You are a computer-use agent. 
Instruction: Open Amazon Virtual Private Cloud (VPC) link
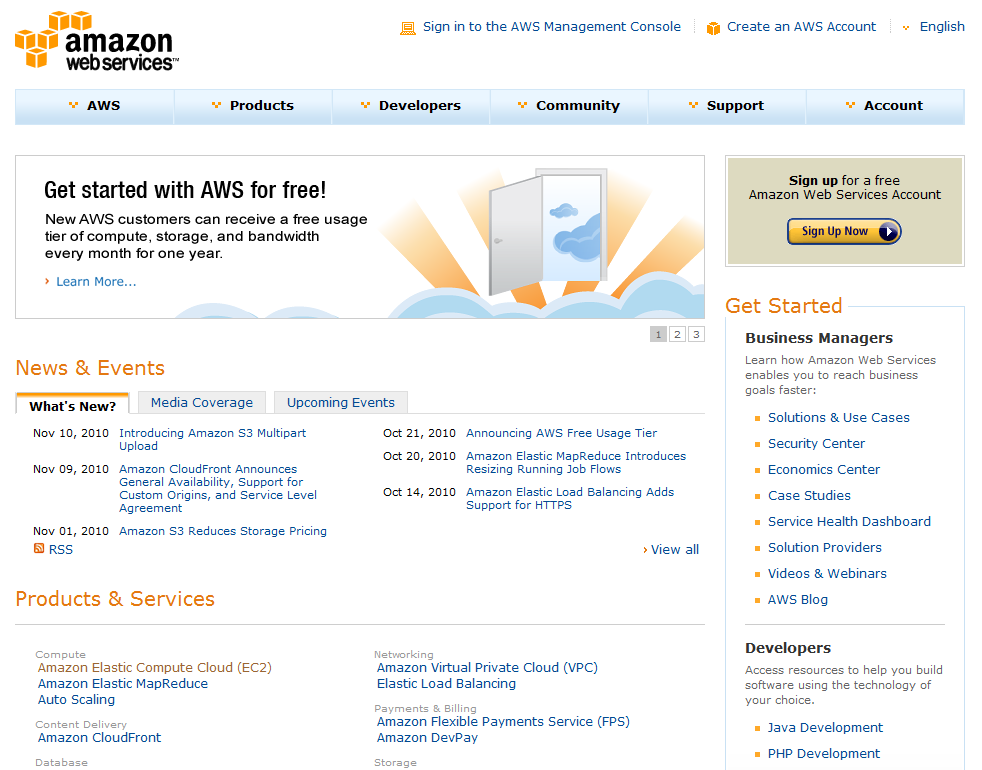[487, 668]
